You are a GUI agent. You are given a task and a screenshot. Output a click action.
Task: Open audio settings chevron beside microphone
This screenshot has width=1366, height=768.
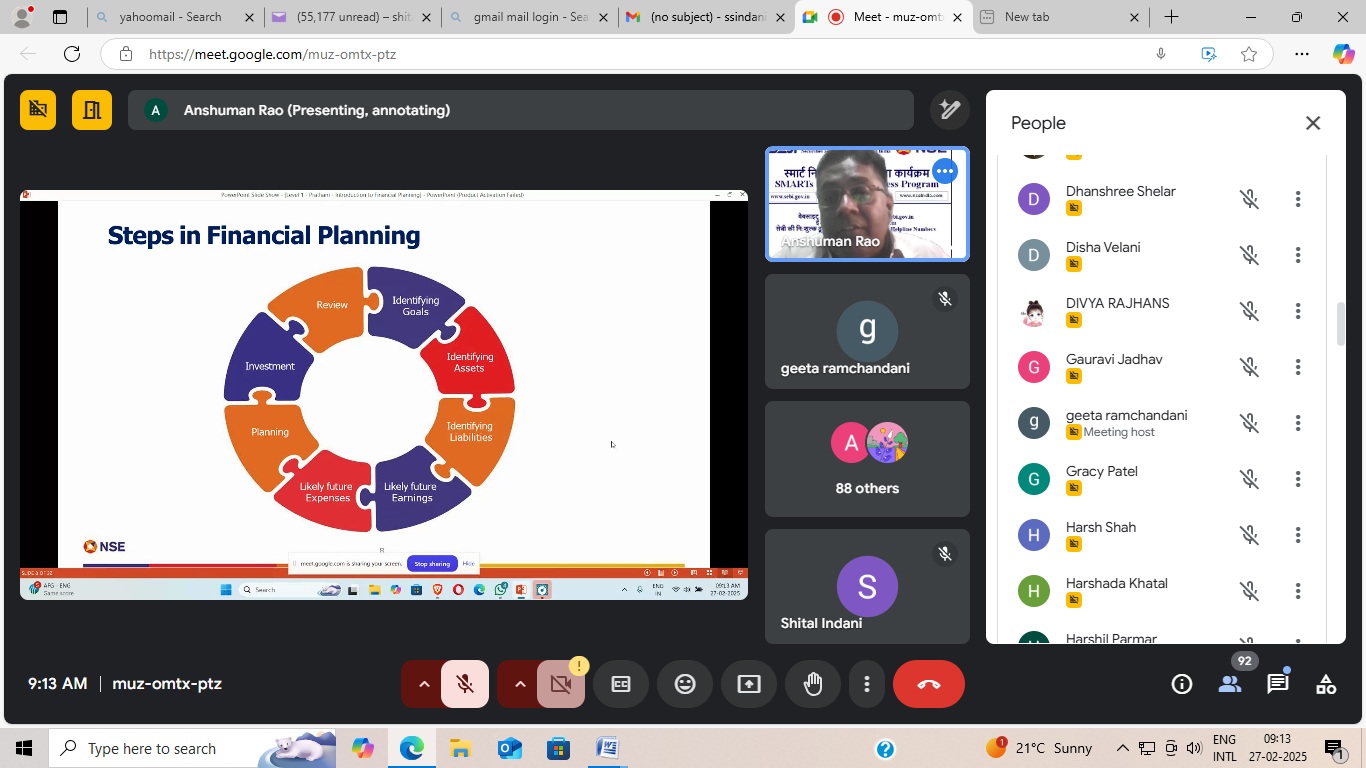point(424,684)
